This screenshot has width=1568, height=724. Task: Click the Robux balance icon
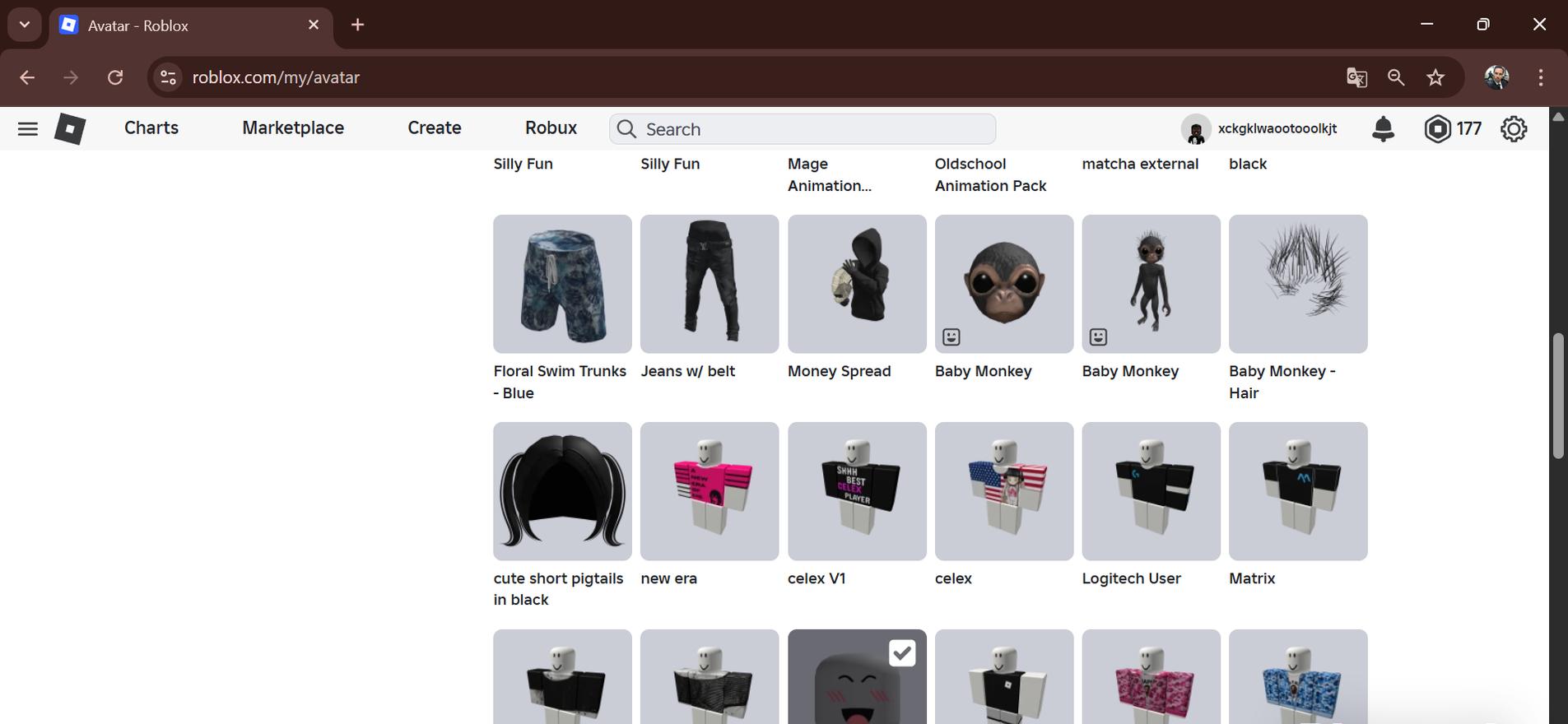[1437, 128]
